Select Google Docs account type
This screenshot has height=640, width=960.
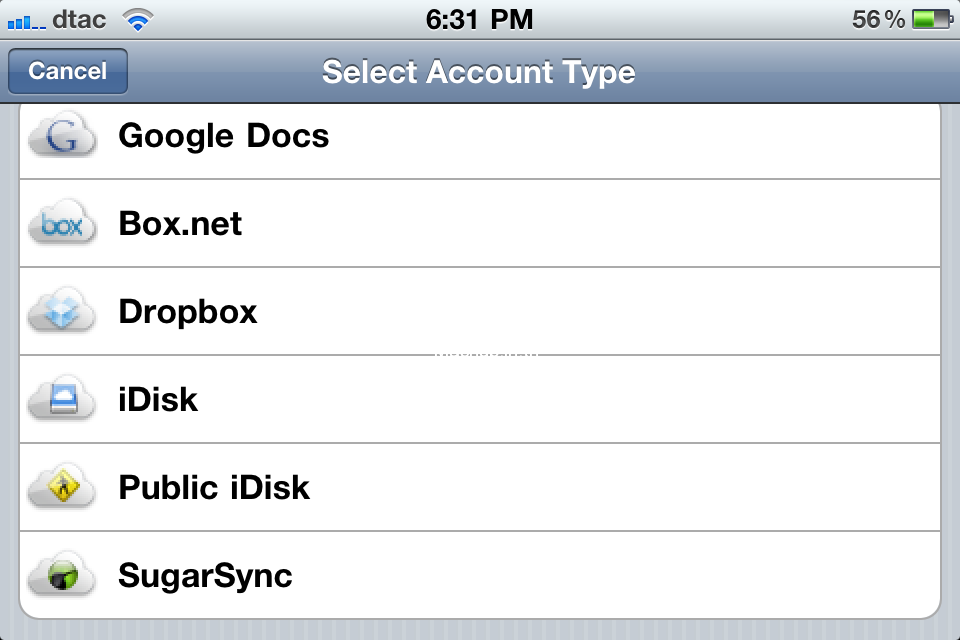[224, 136]
